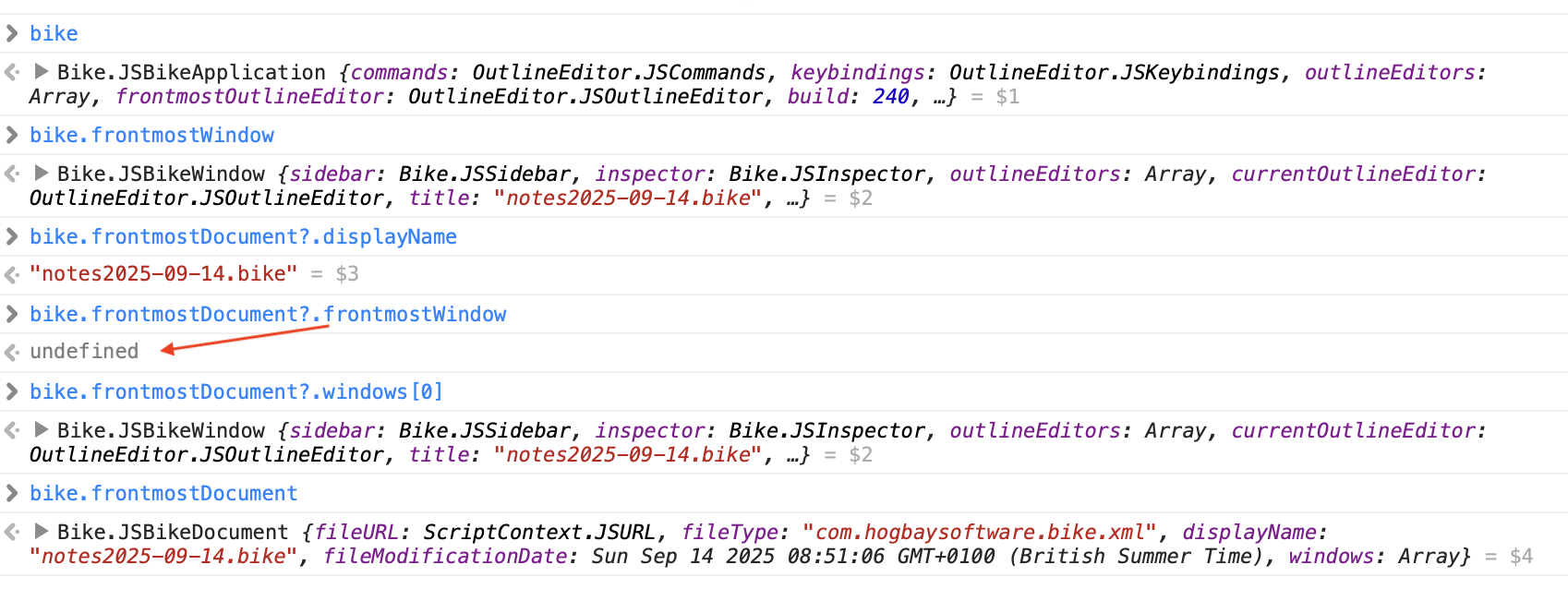Click the result arrow icon beside 'undefined'
This screenshot has height=589, width=1568.
coord(12,352)
